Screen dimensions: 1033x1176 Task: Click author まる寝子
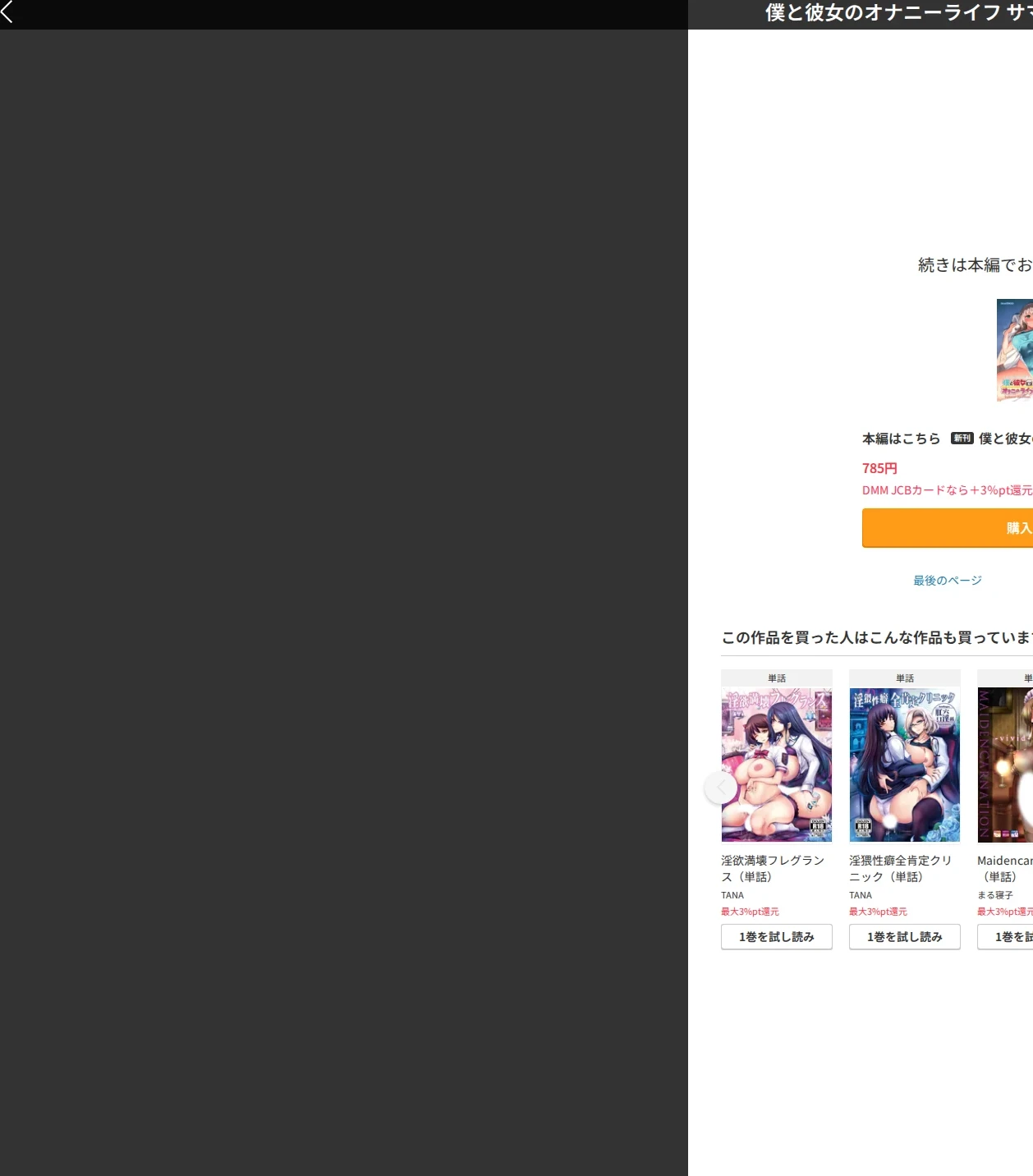[x=995, y=895]
